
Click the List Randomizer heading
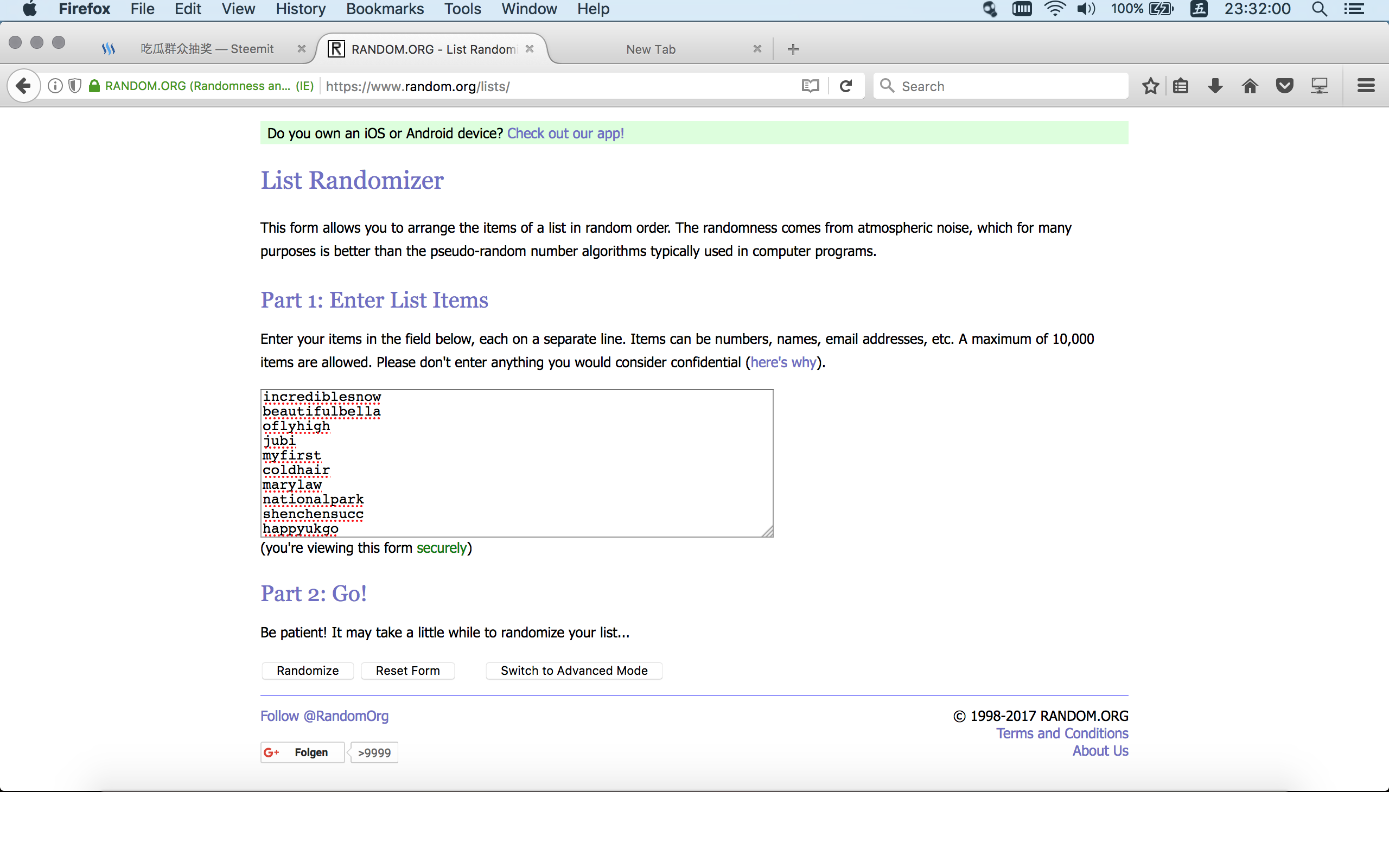352,180
